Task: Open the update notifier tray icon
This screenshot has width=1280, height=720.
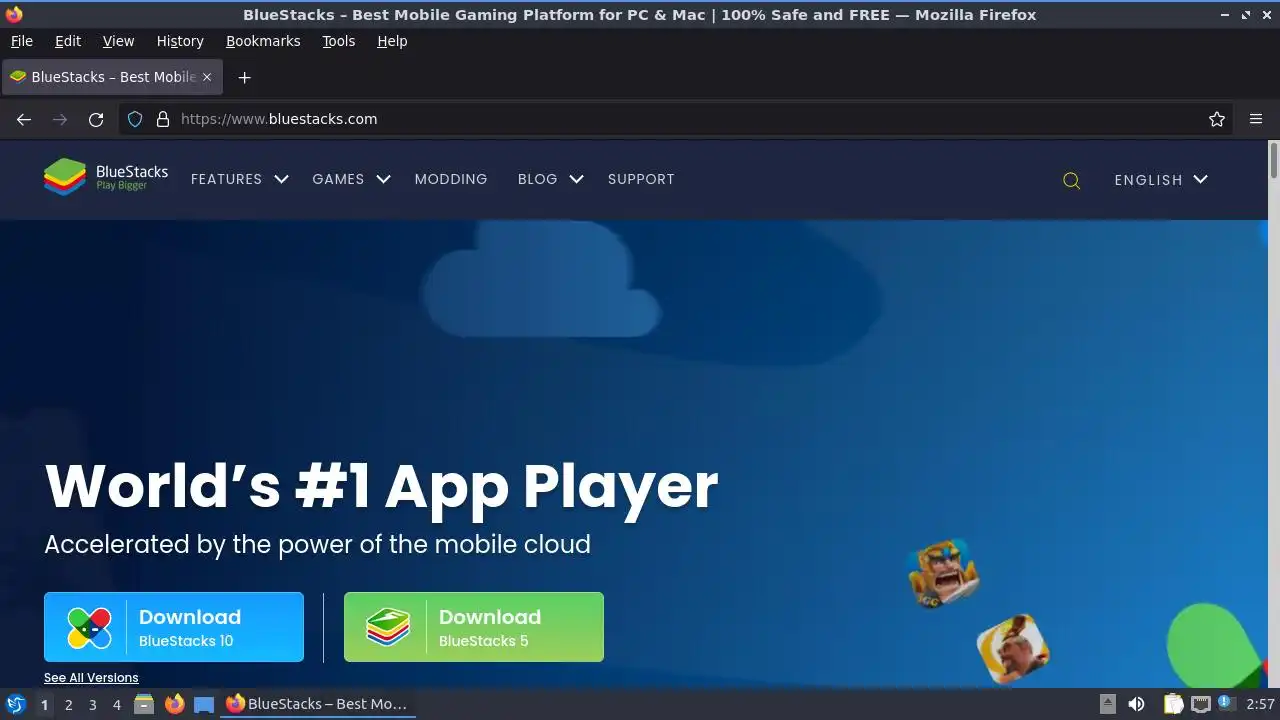Action: tap(1226, 703)
